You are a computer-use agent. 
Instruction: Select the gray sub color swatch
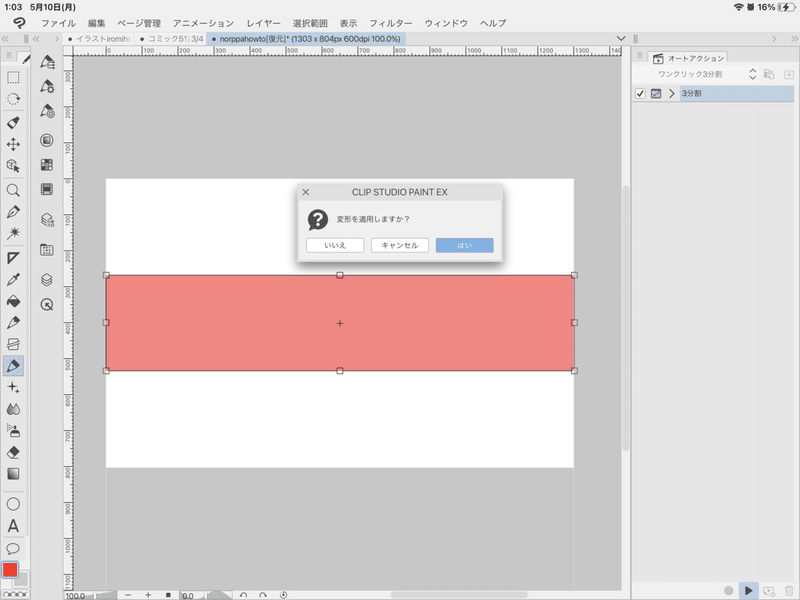[22, 580]
